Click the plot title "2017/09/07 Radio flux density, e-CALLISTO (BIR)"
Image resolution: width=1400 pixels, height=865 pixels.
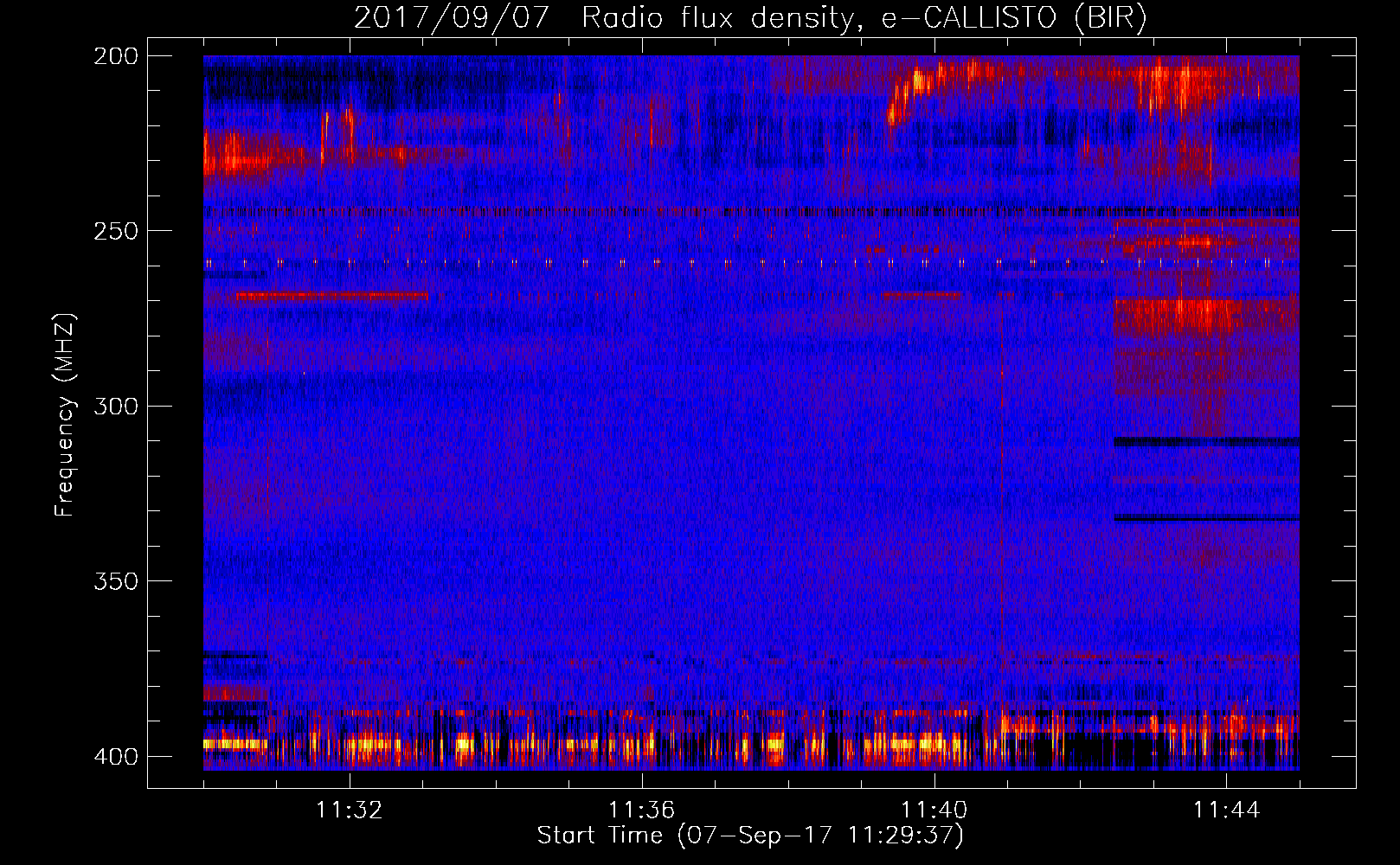(750, 17)
